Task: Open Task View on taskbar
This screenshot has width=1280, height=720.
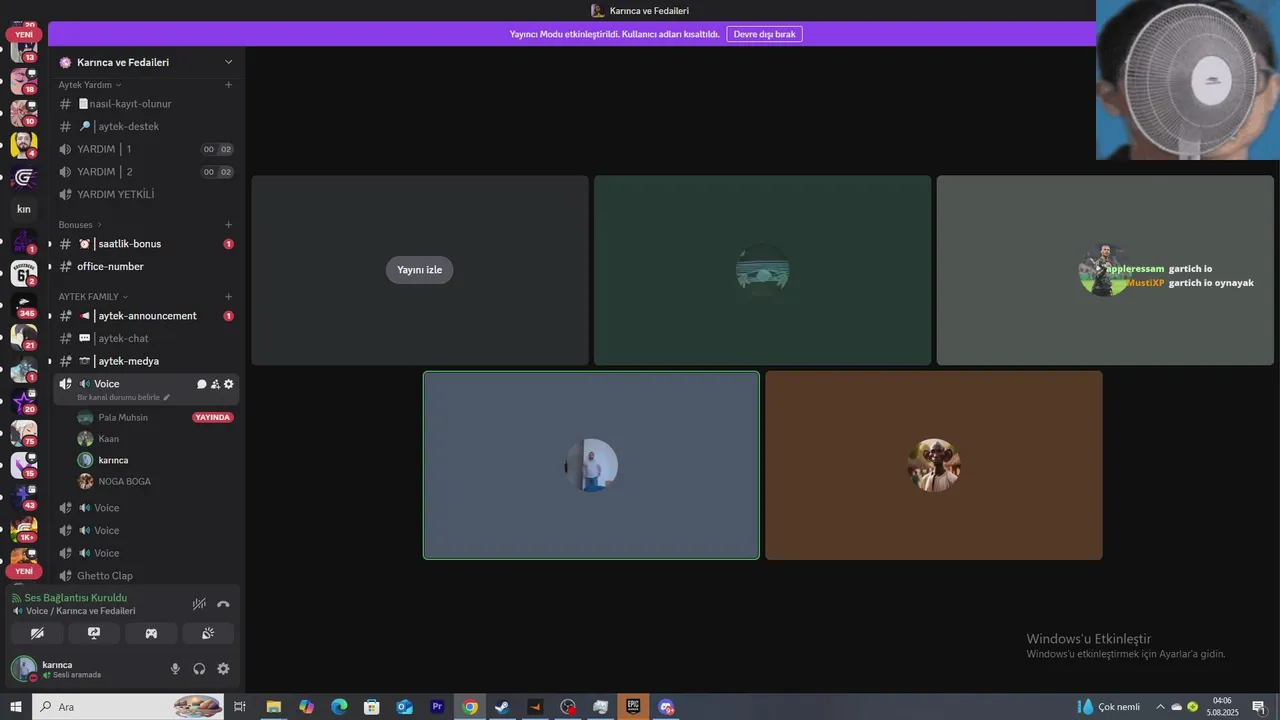Action: [239, 707]
